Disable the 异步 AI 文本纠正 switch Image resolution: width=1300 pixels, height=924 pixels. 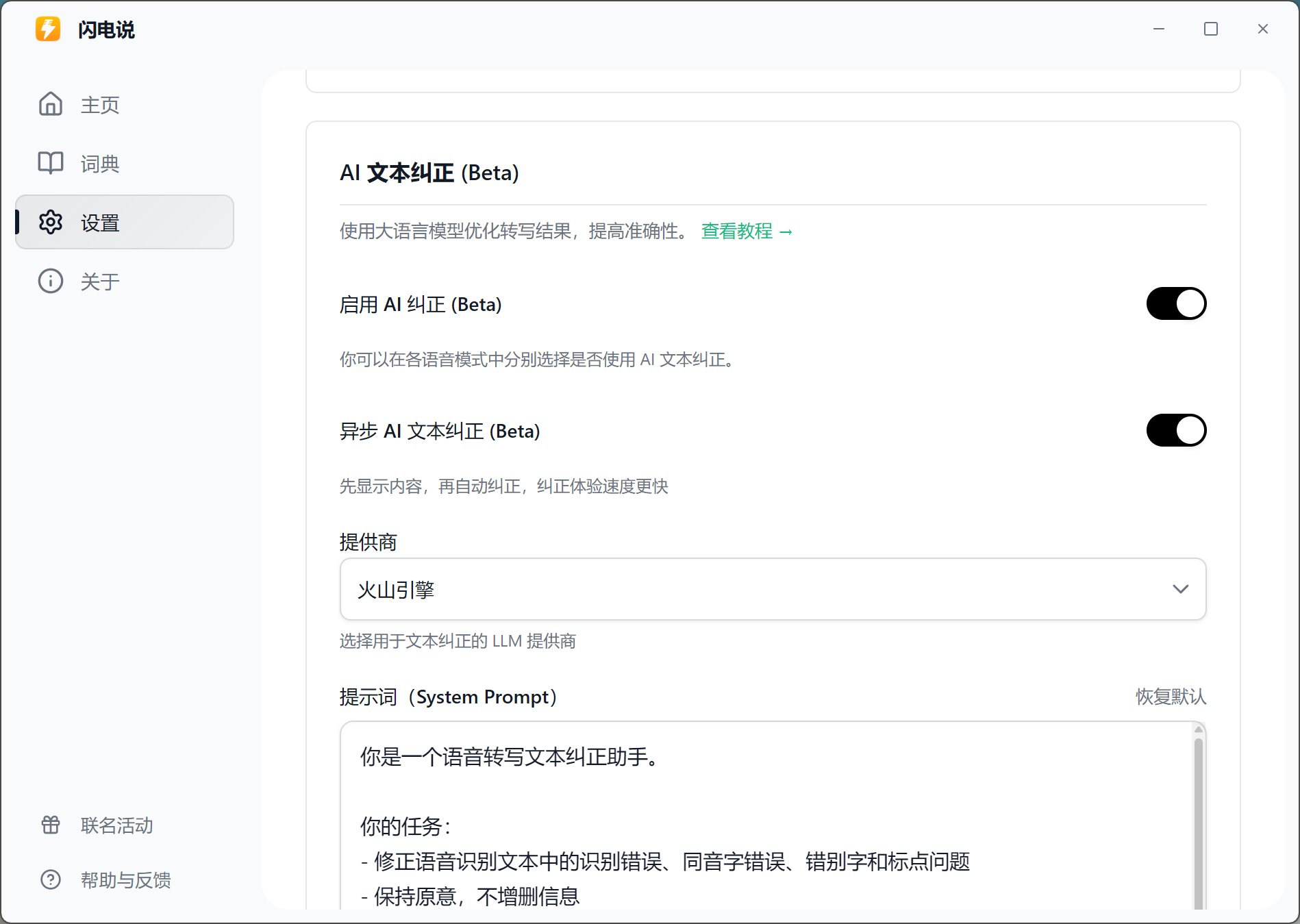[1175, 431]
